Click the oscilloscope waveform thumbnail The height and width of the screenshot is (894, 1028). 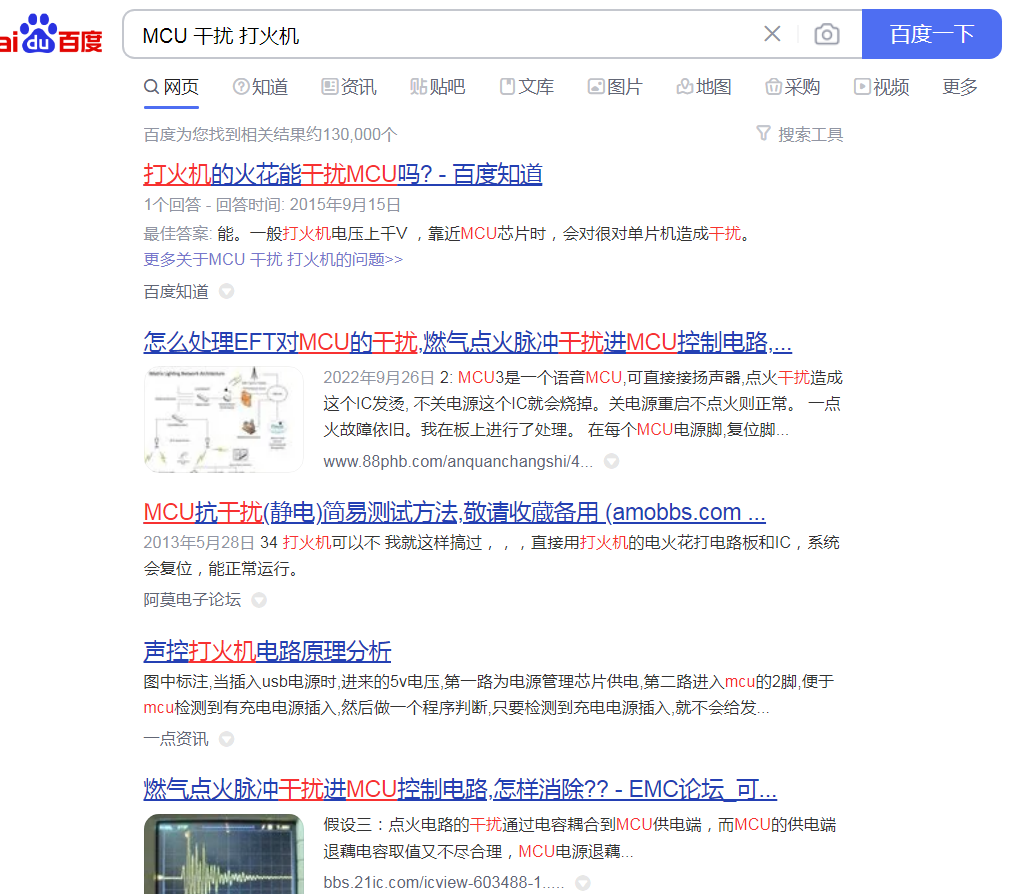224,854
